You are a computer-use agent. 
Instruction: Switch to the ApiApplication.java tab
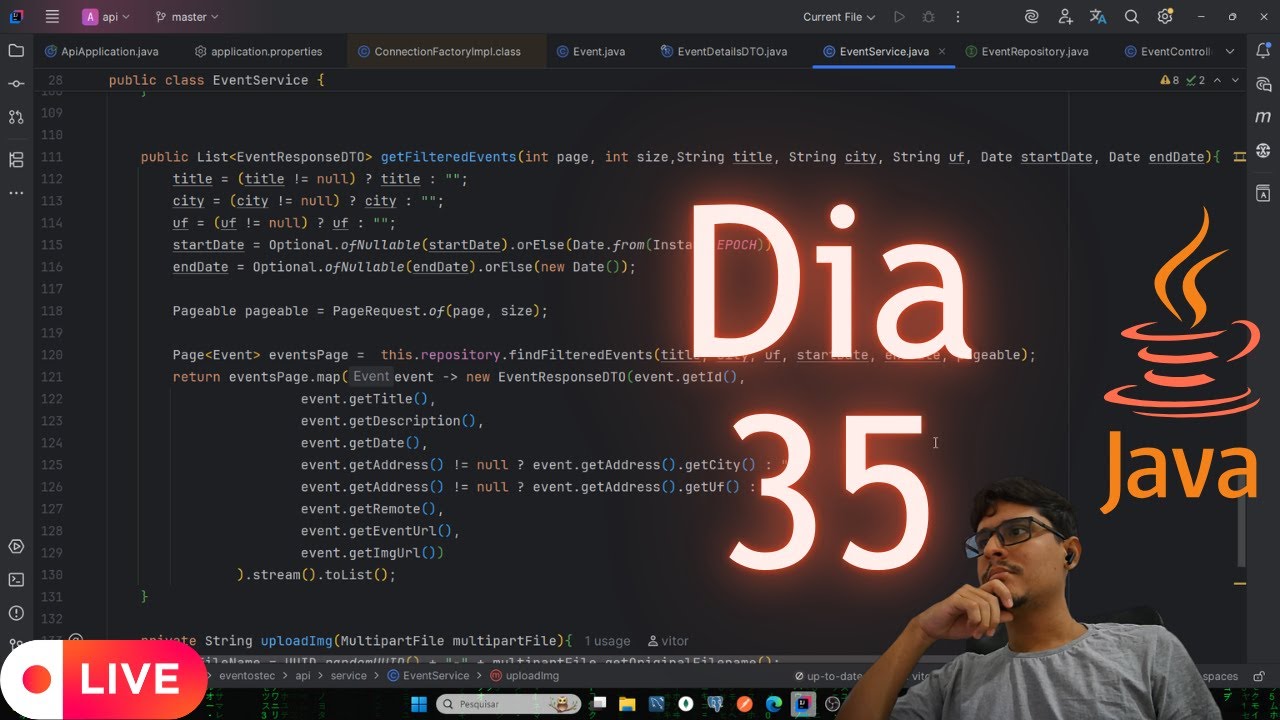pos(100,52)
